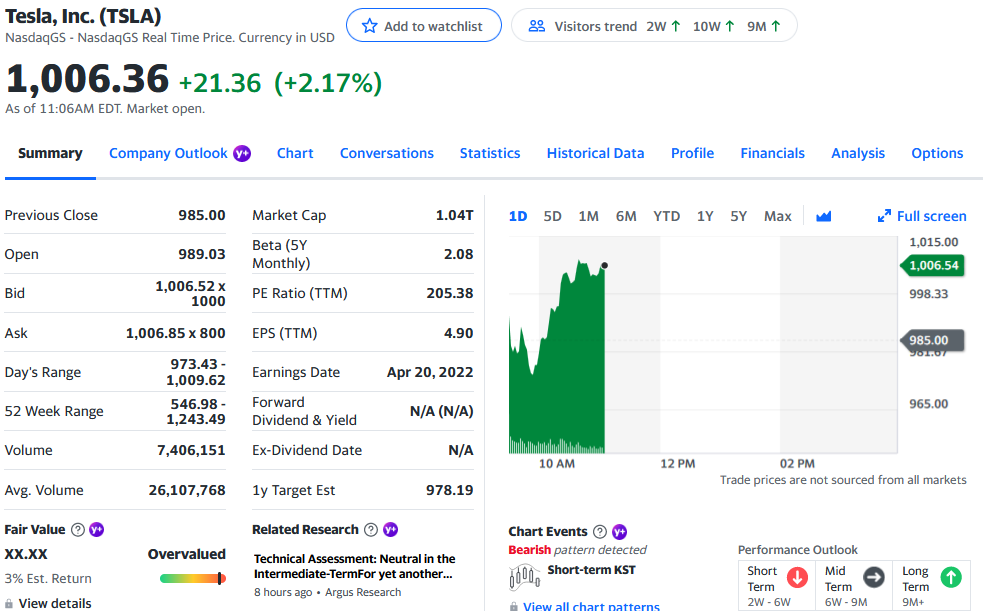Click the Avg. Volume value 26,107,768

tap(187, 490)
